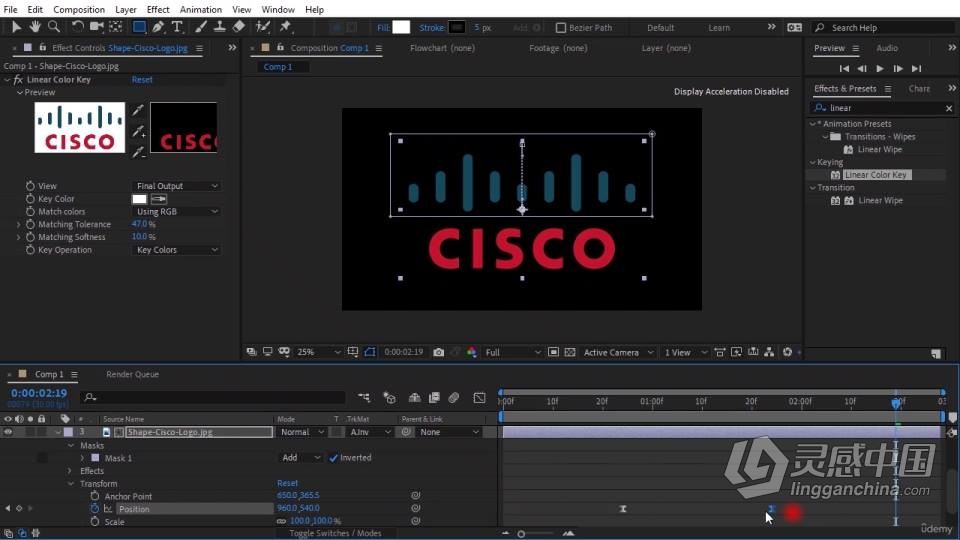960x540 pixels.
Task: Open the File menu
Action: click(10, 9)
